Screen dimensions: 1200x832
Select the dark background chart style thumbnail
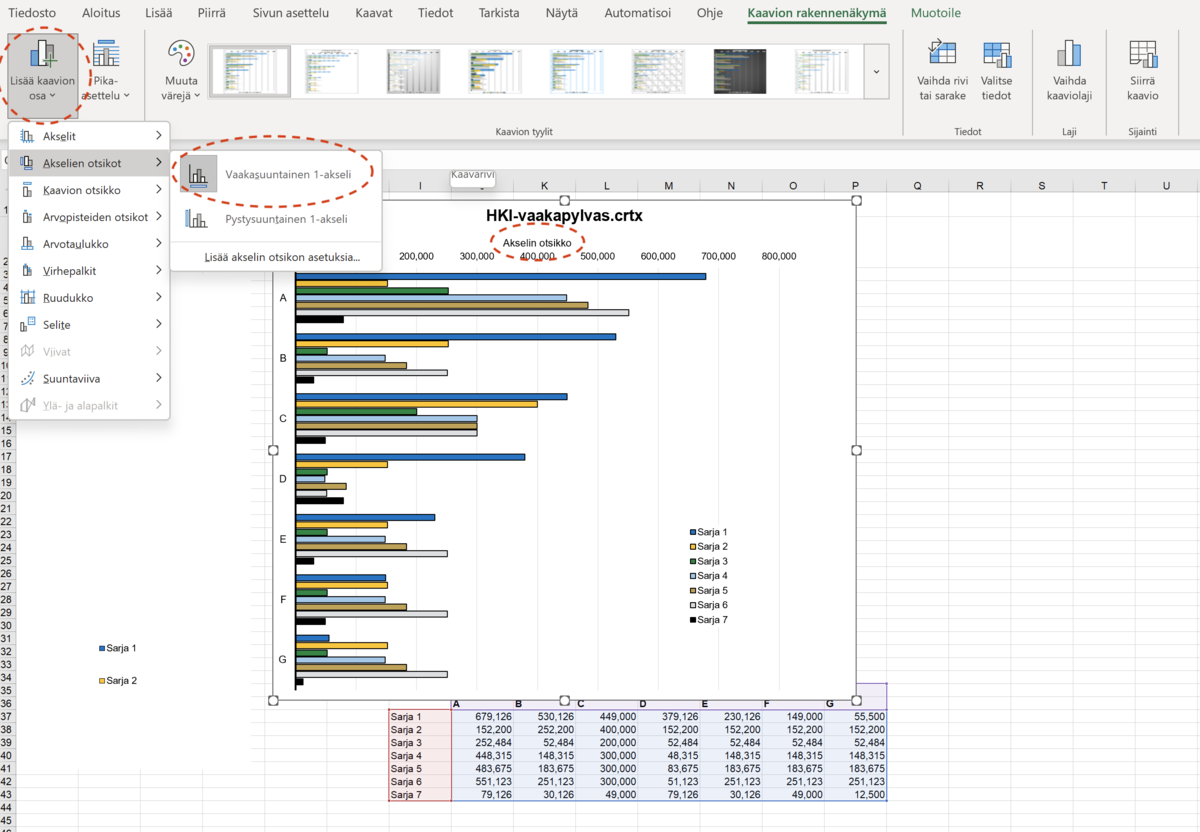click(739, 71)
